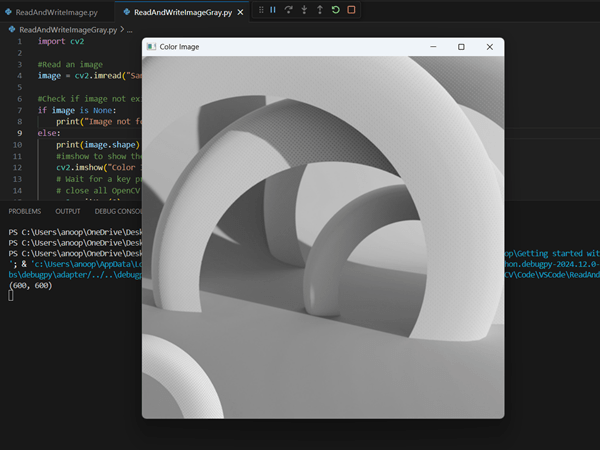Stop debugging with the red square
600x450 pixels.
tap(351, 10)
